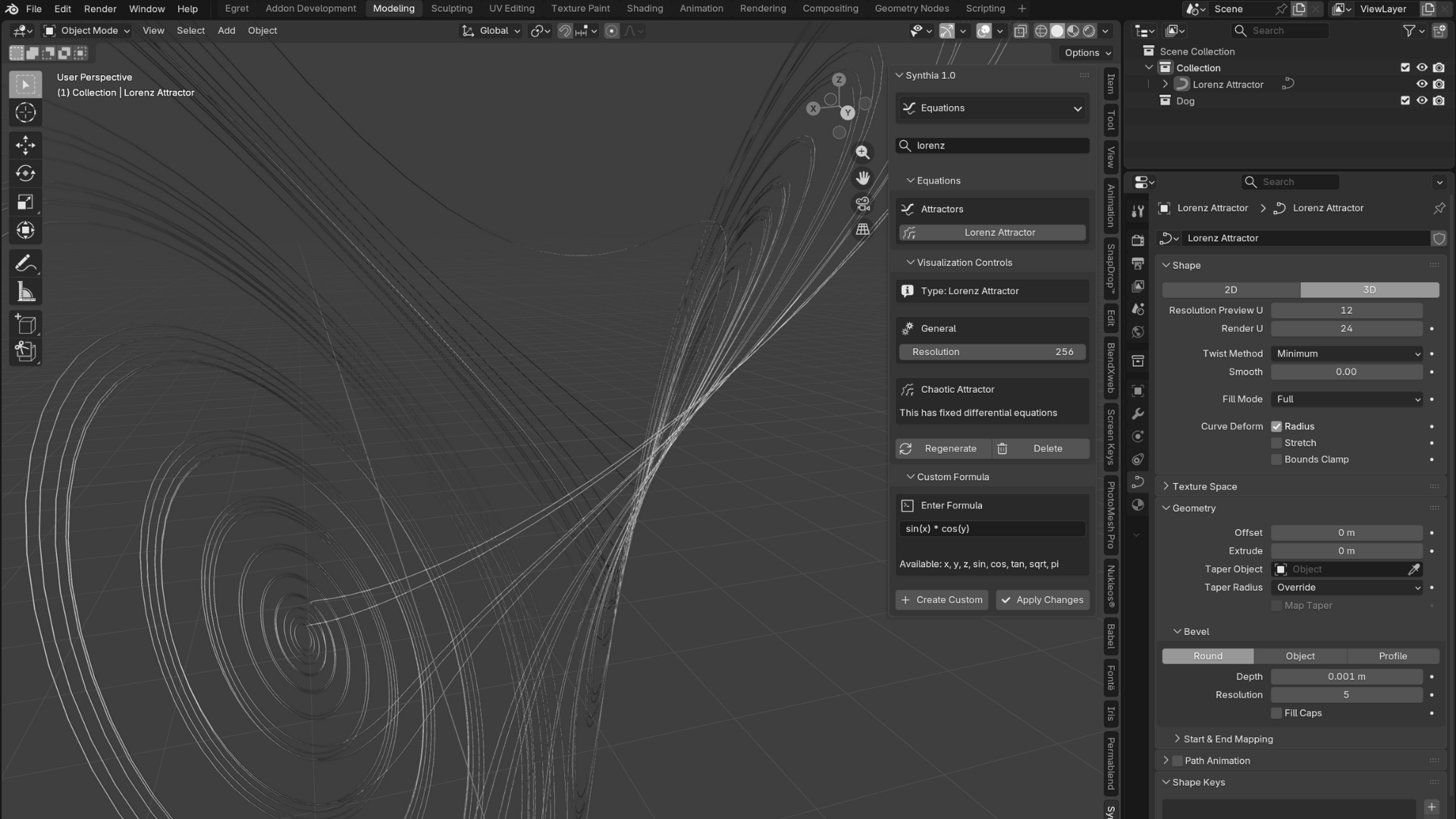This screenshot has height=819, width=1456.
Task: Click the custom formula input field
Action: 992,529
